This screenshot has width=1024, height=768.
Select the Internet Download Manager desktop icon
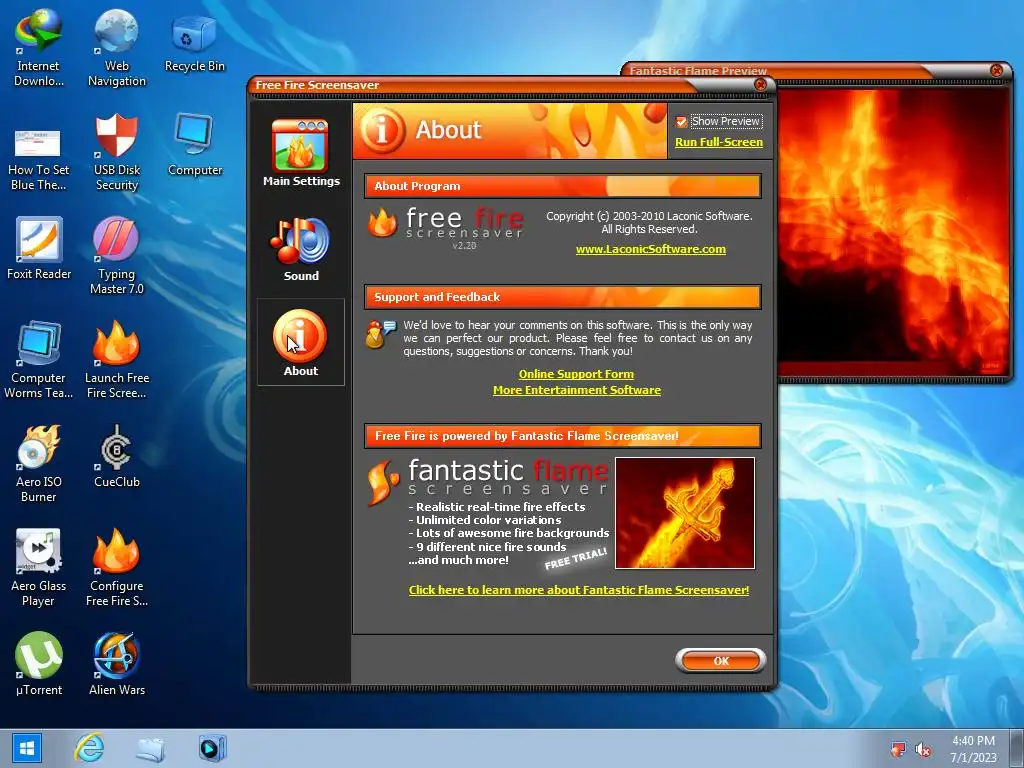point(39,48)
